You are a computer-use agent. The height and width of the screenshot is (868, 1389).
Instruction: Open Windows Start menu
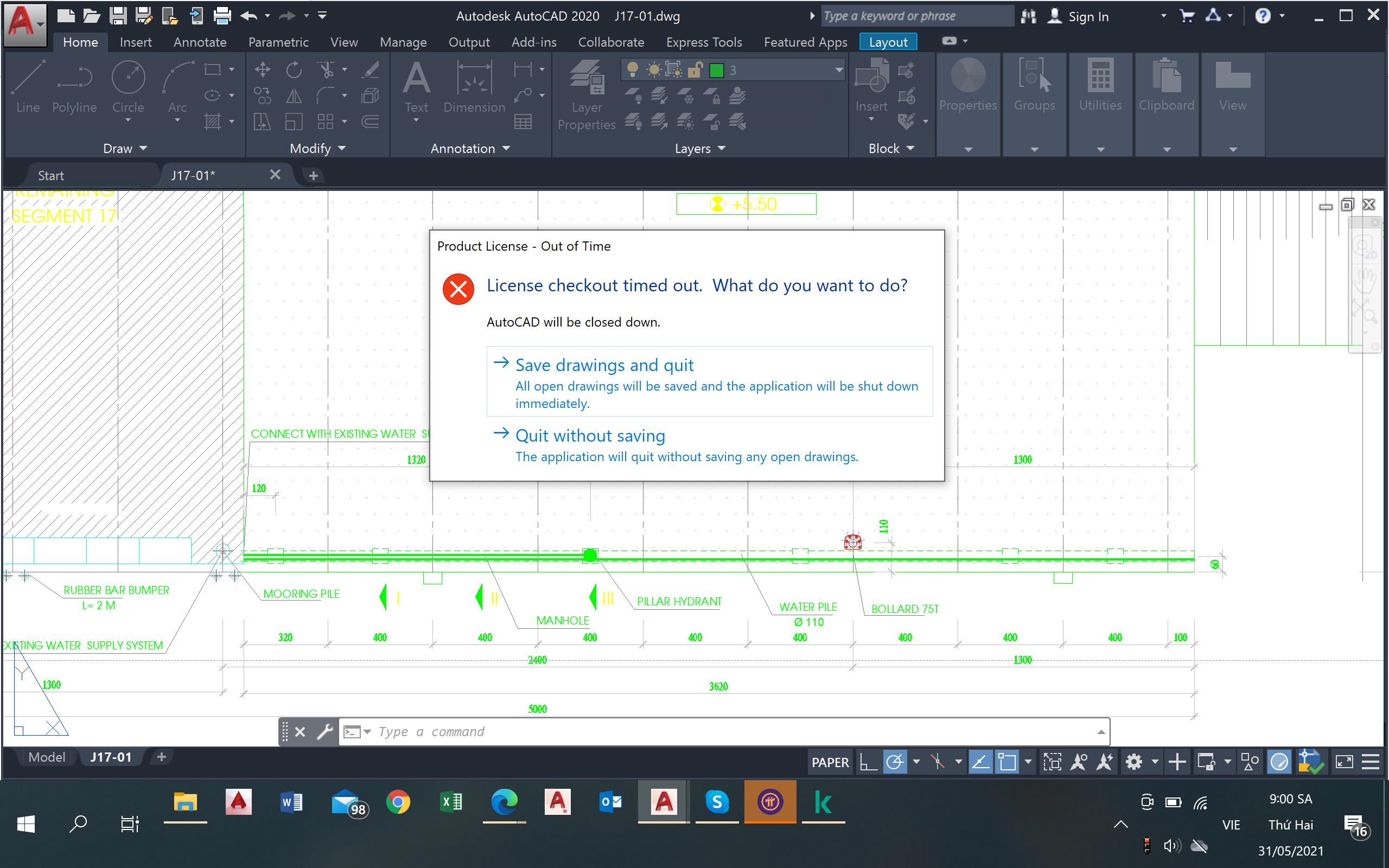[26, 825]
